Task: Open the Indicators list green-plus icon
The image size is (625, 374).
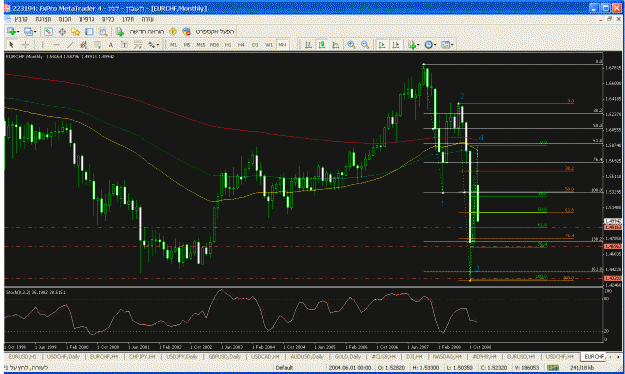Action: [x=412, y=45]
